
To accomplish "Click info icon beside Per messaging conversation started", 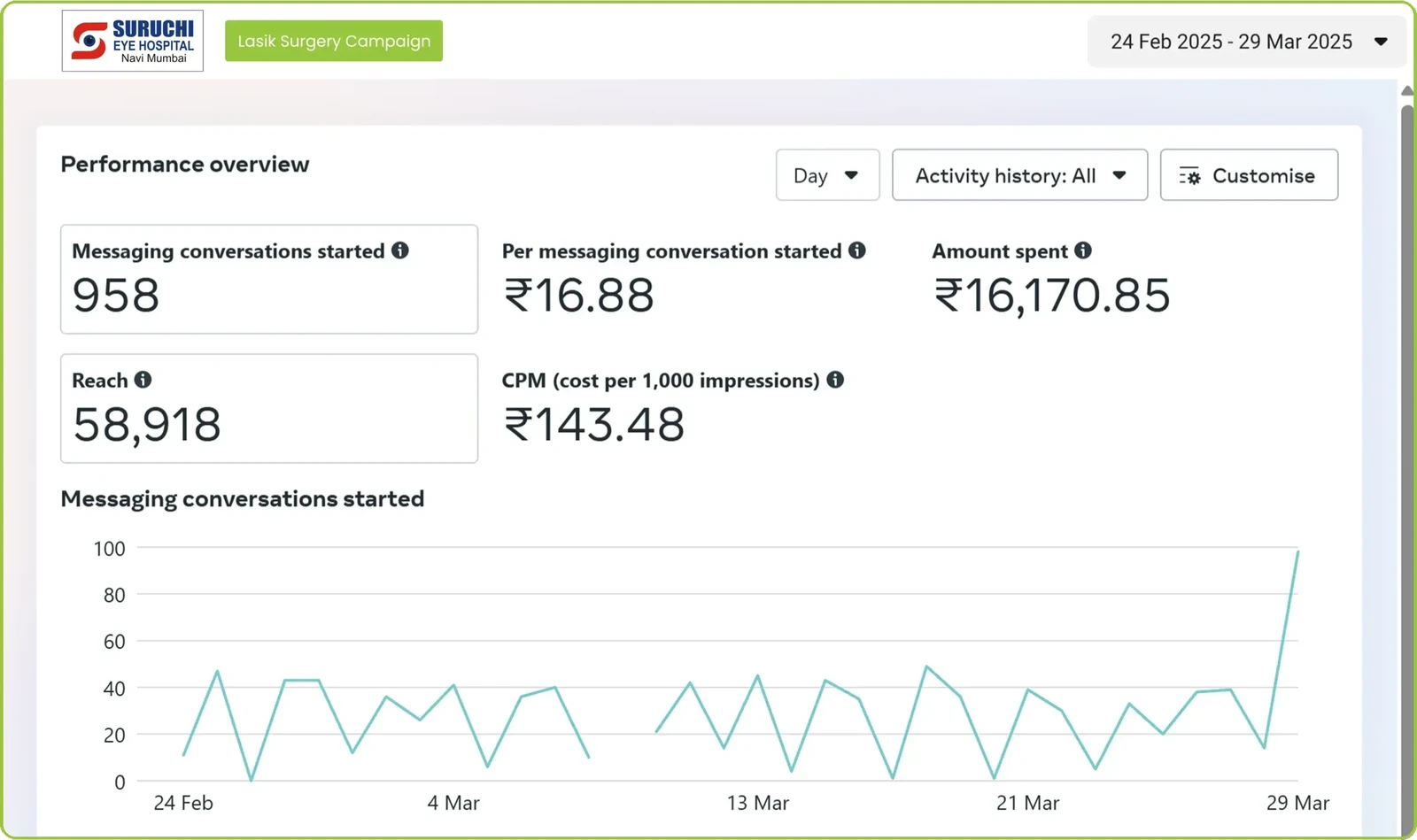I will pos(857,250).
